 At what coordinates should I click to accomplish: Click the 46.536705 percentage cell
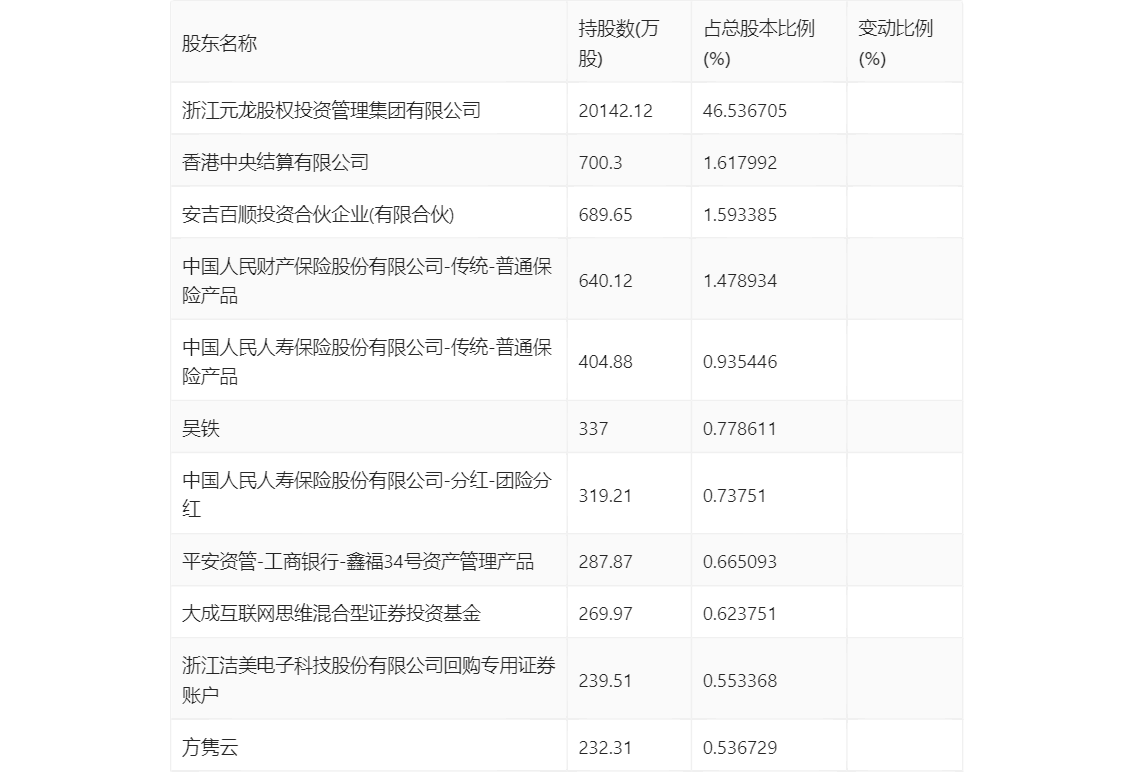pos(744,110)
